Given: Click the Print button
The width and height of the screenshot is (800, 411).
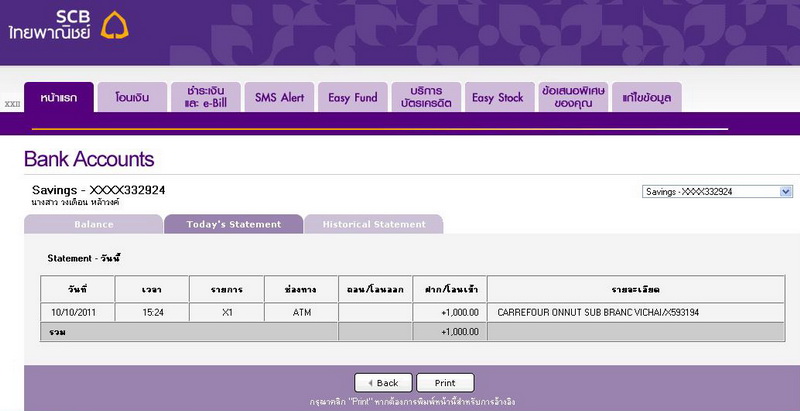Looking at the screenshot, I should coord(445,383).
